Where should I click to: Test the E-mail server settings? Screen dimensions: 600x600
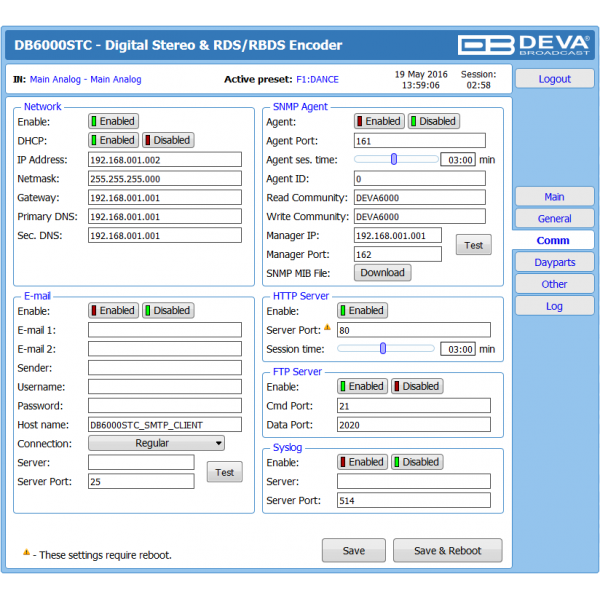[x=225, y=472]
